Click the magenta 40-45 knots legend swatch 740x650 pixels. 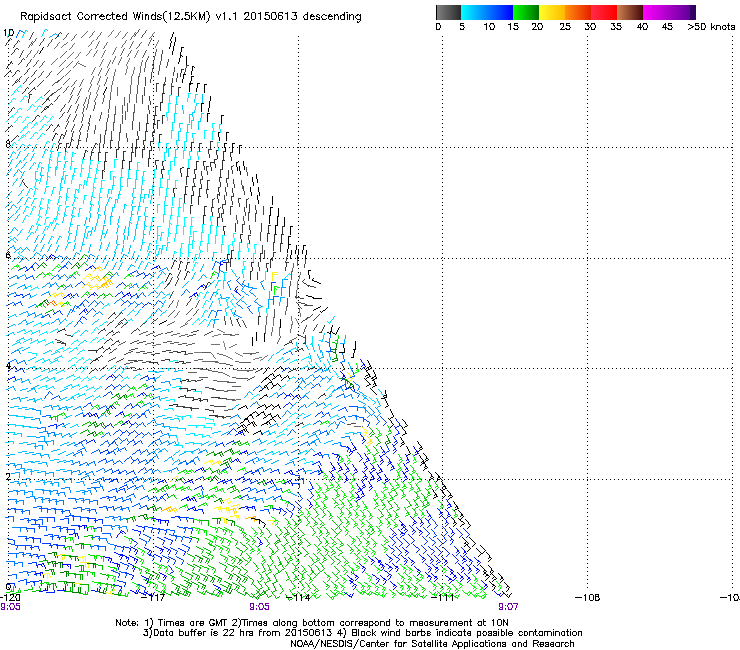tap(656, 12)
